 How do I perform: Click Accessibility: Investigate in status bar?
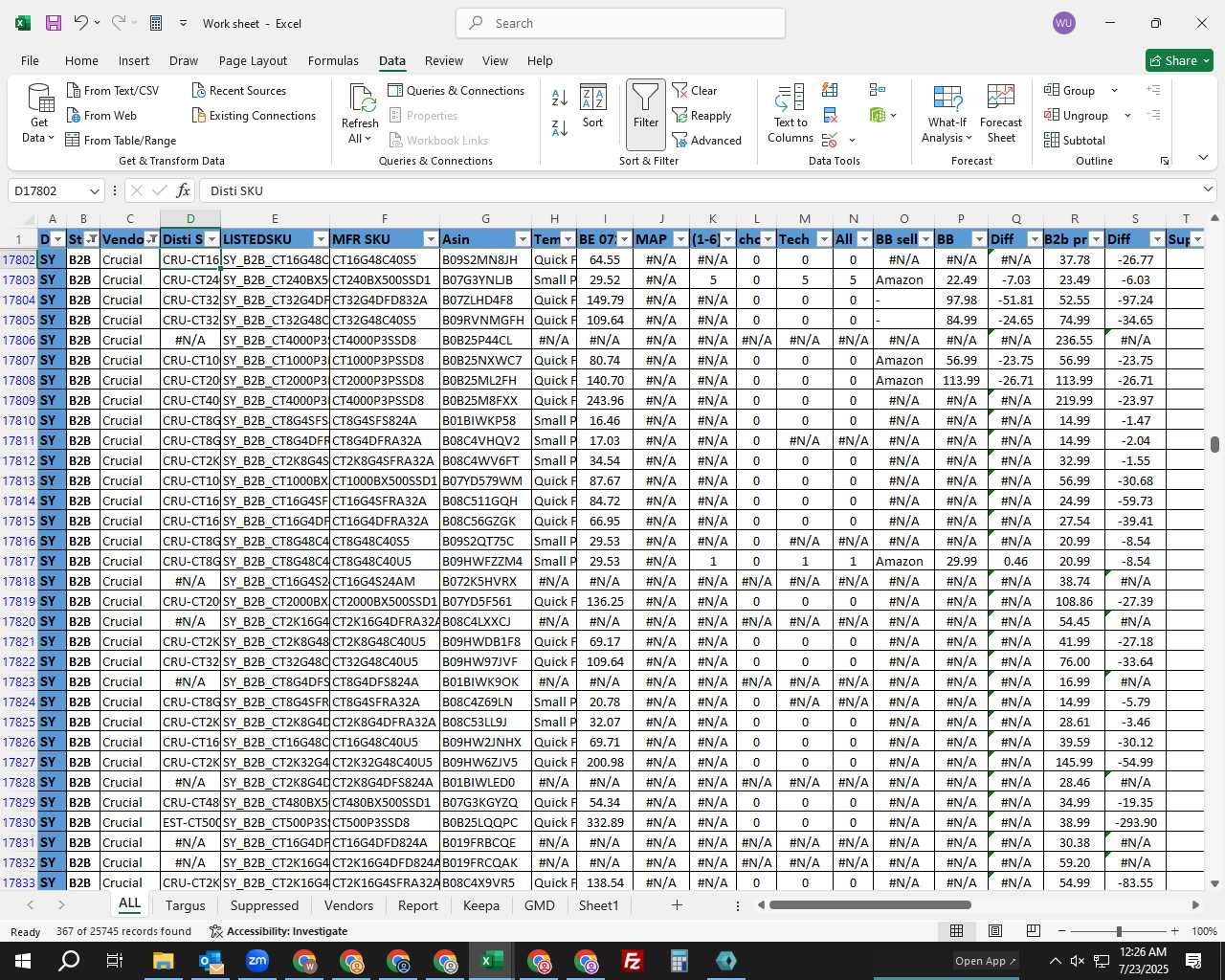click(278, 931)
